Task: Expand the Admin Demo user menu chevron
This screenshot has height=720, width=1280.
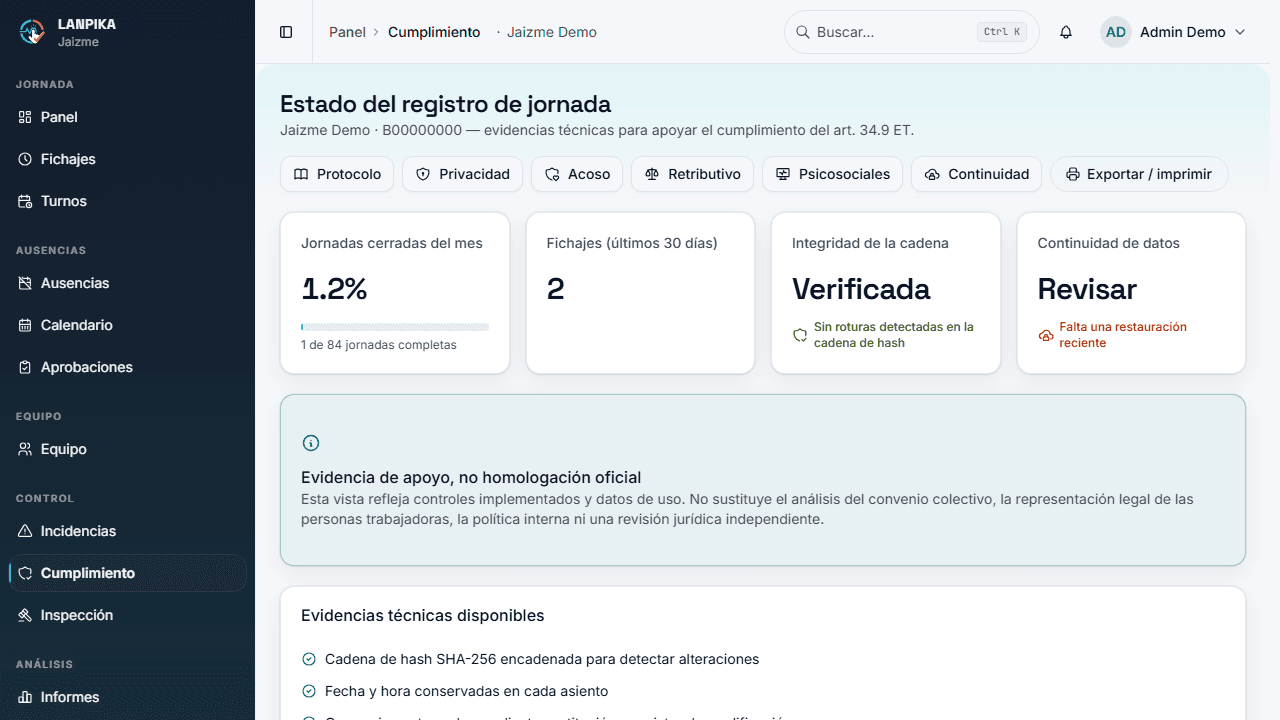Action: click(x=1240, y=32)
